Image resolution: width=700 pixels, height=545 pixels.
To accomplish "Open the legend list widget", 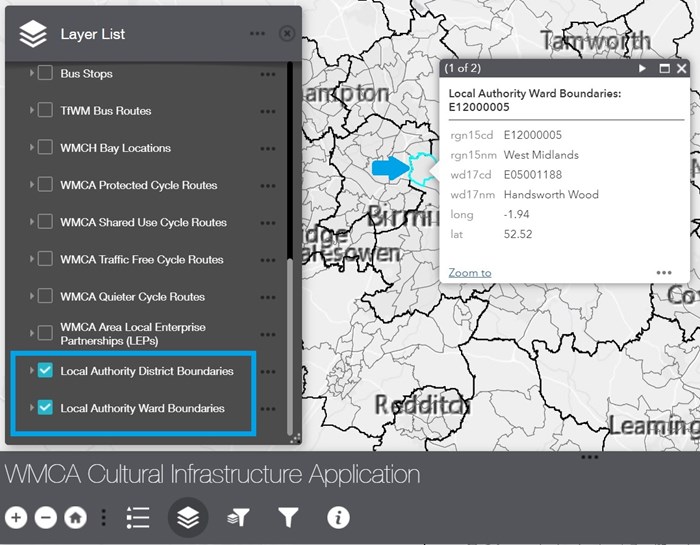I will coord(138,517).
